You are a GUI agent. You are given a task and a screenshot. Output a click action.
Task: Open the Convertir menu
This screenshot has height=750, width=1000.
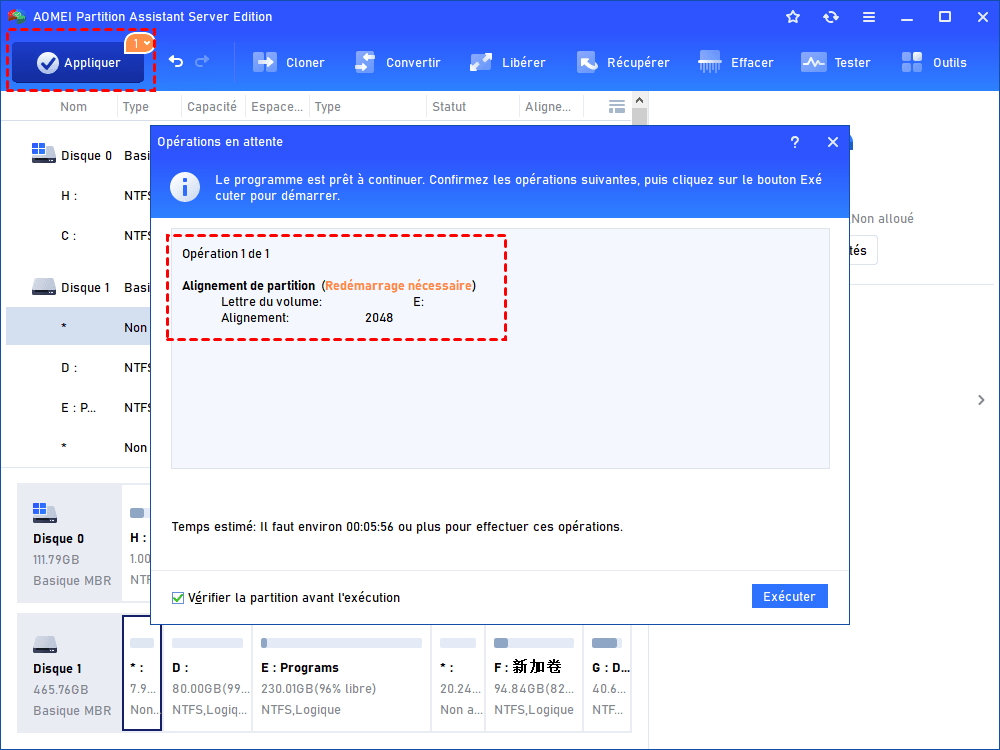(x=397, y=62)
